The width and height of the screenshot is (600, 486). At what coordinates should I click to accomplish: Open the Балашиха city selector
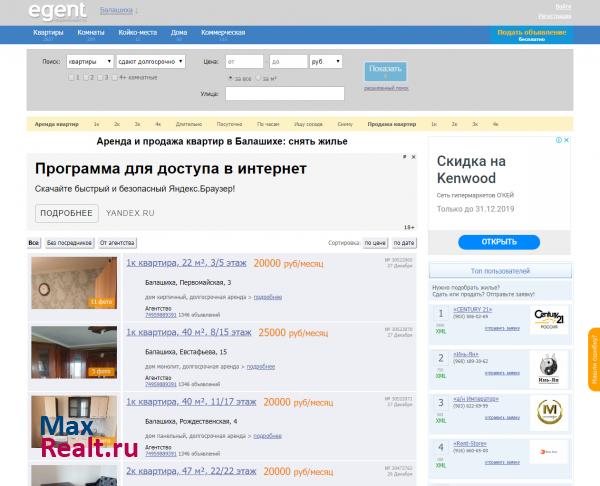tap(116, 10)
